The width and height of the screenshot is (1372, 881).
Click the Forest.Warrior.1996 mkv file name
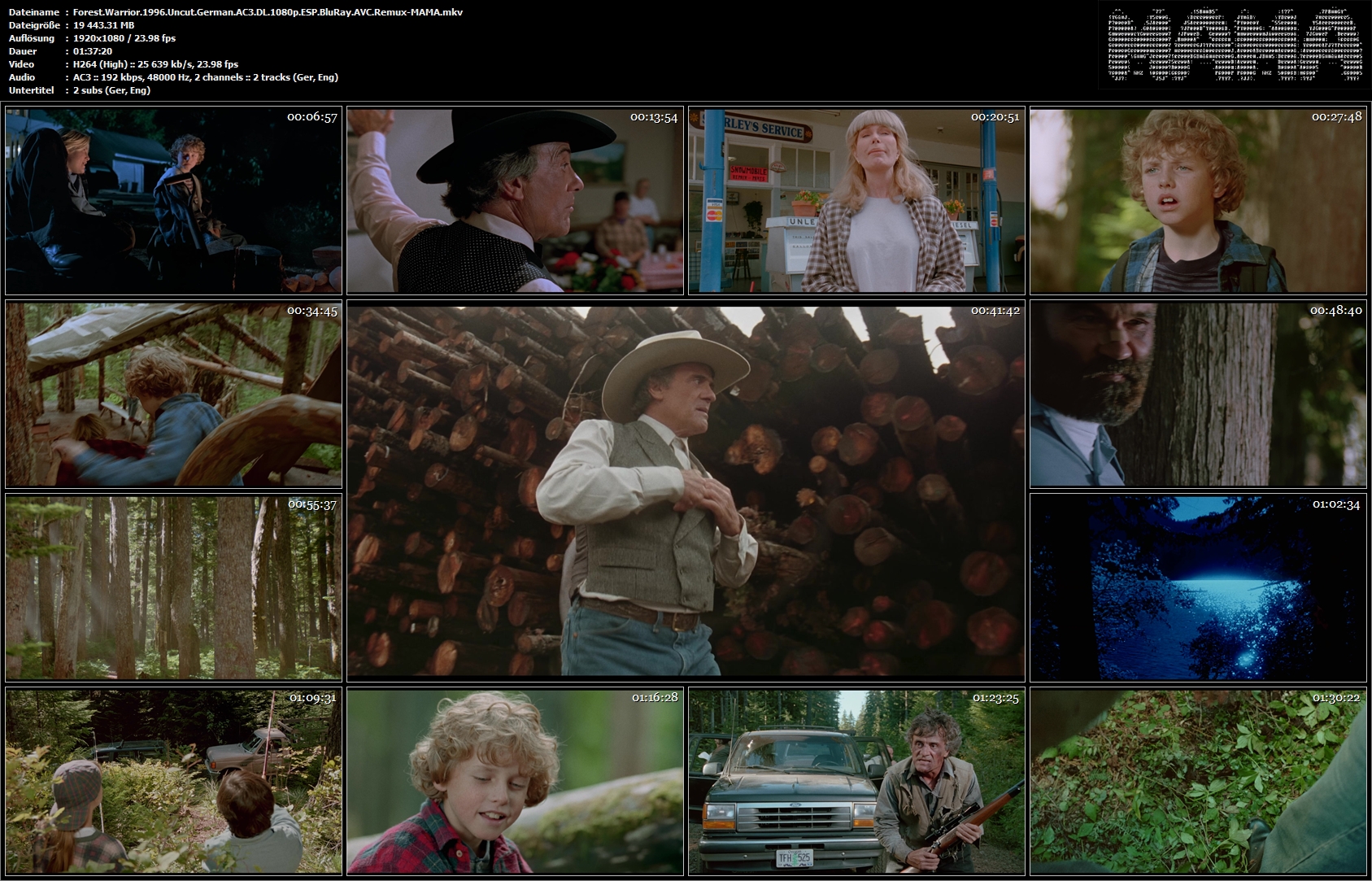coord(268,12)
